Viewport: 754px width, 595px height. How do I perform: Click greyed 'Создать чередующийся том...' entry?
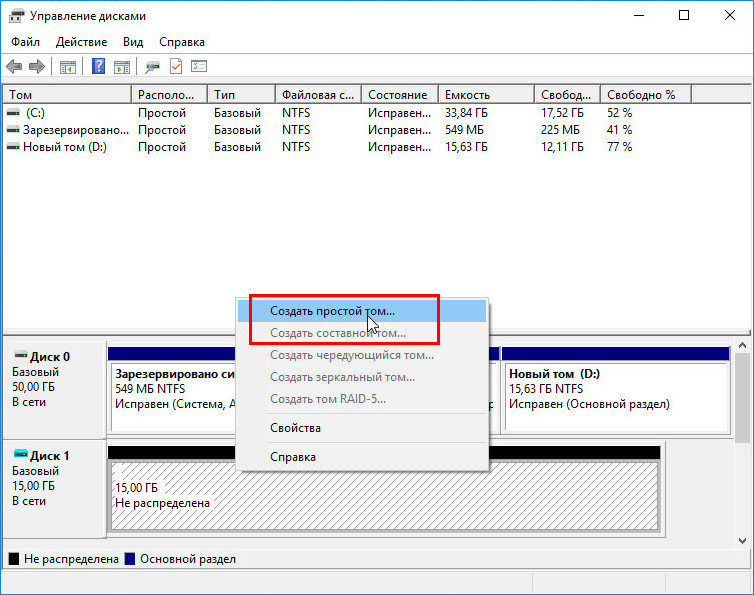(362, 355)
